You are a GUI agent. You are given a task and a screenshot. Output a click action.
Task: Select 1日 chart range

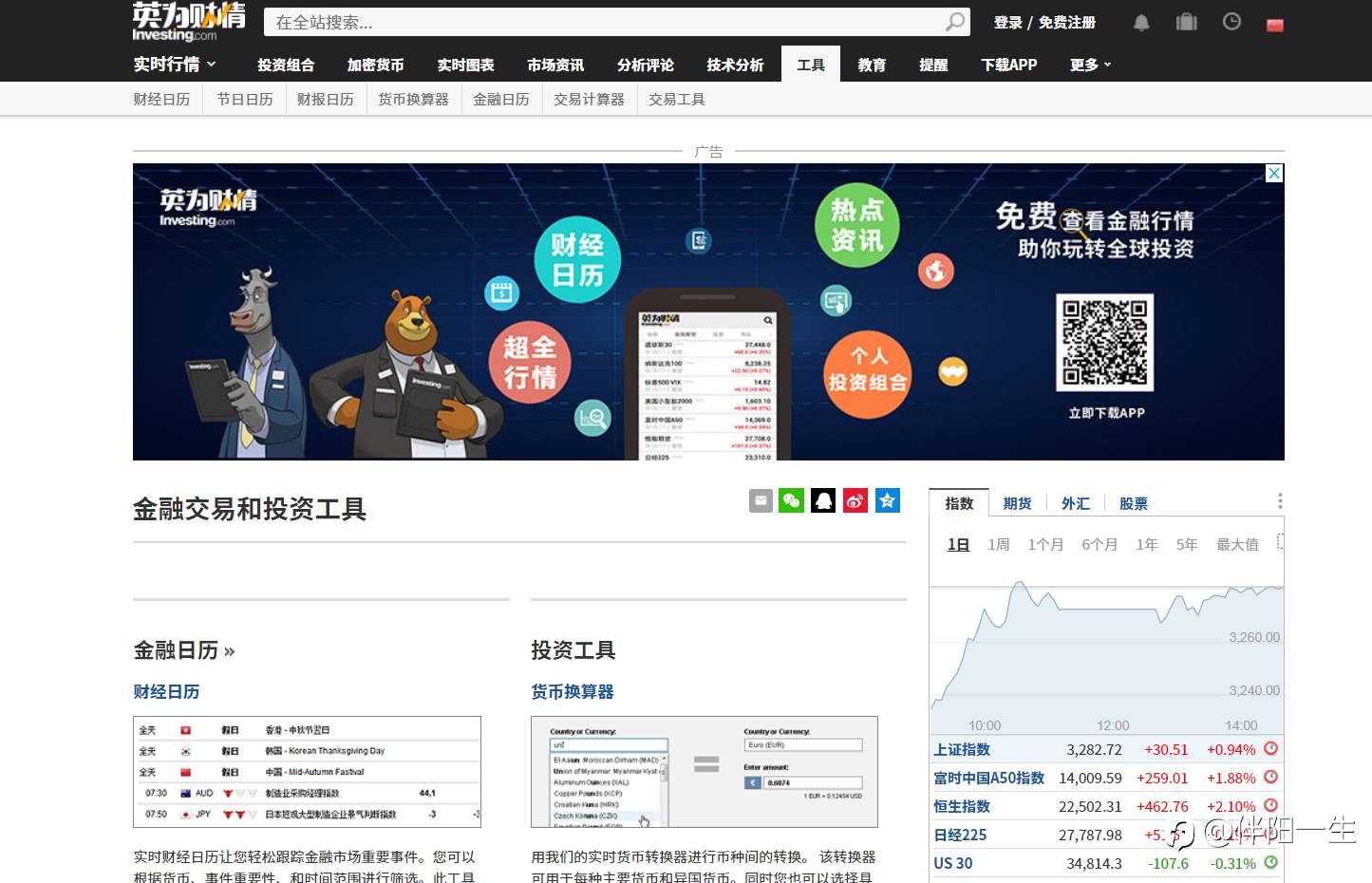[x=958, y=544]
